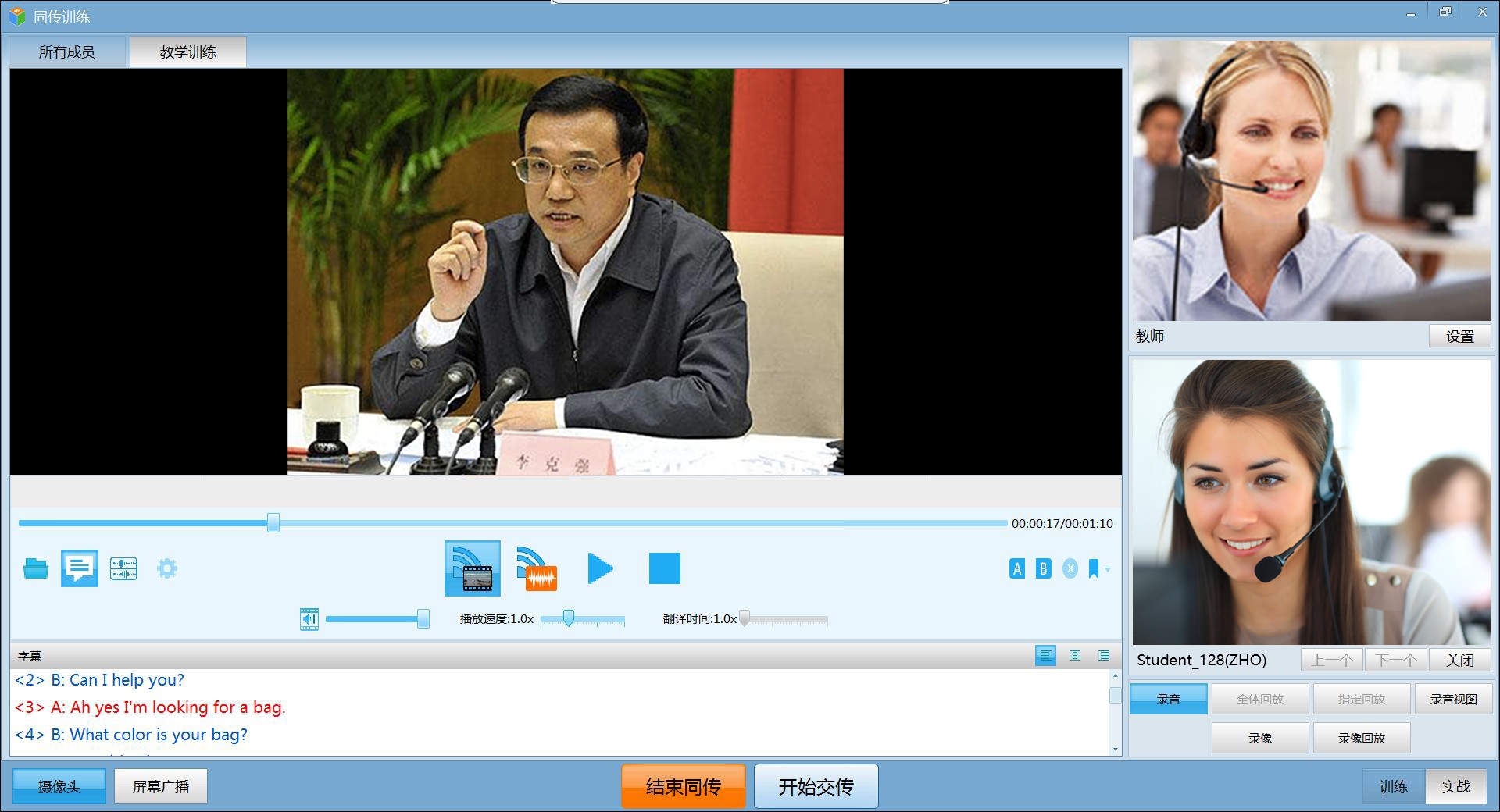Select the video broadcast icon
The image size is (1500, 812).
[473, 568]
